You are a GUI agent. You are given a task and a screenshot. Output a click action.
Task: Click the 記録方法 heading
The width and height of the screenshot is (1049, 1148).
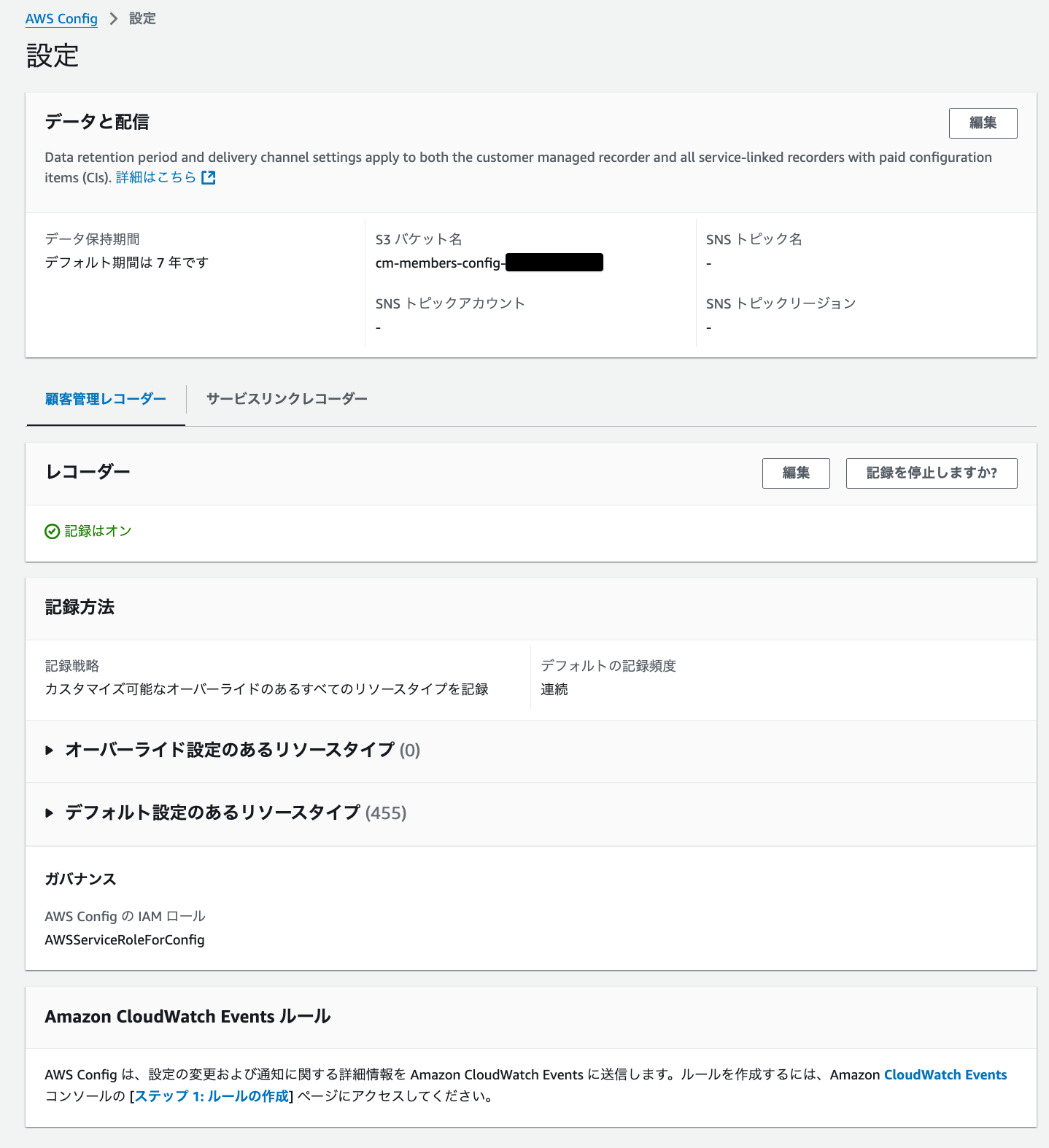coord(80,608)
